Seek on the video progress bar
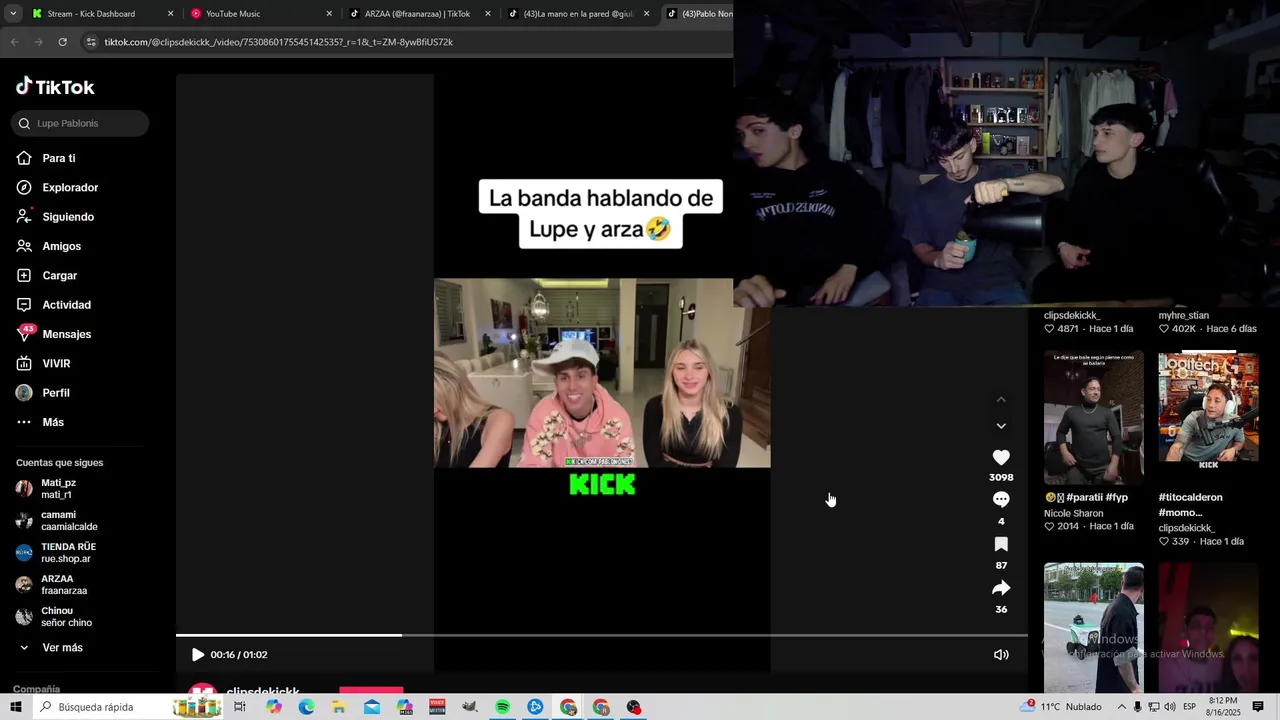Viewport: 1280px width, 720px height. click(x=602, y=635)
